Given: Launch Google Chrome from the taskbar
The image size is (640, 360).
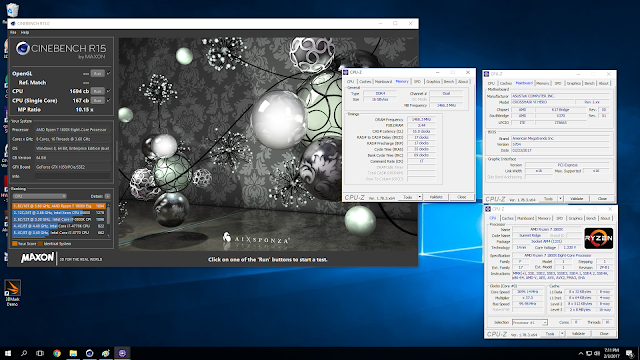Looking at the screenshot, I should 57,353.
